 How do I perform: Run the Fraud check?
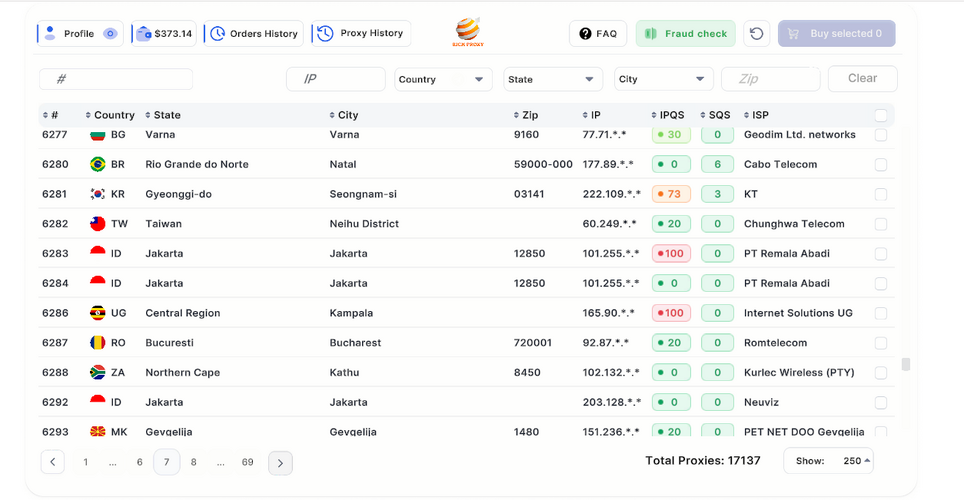coord(686,34)
